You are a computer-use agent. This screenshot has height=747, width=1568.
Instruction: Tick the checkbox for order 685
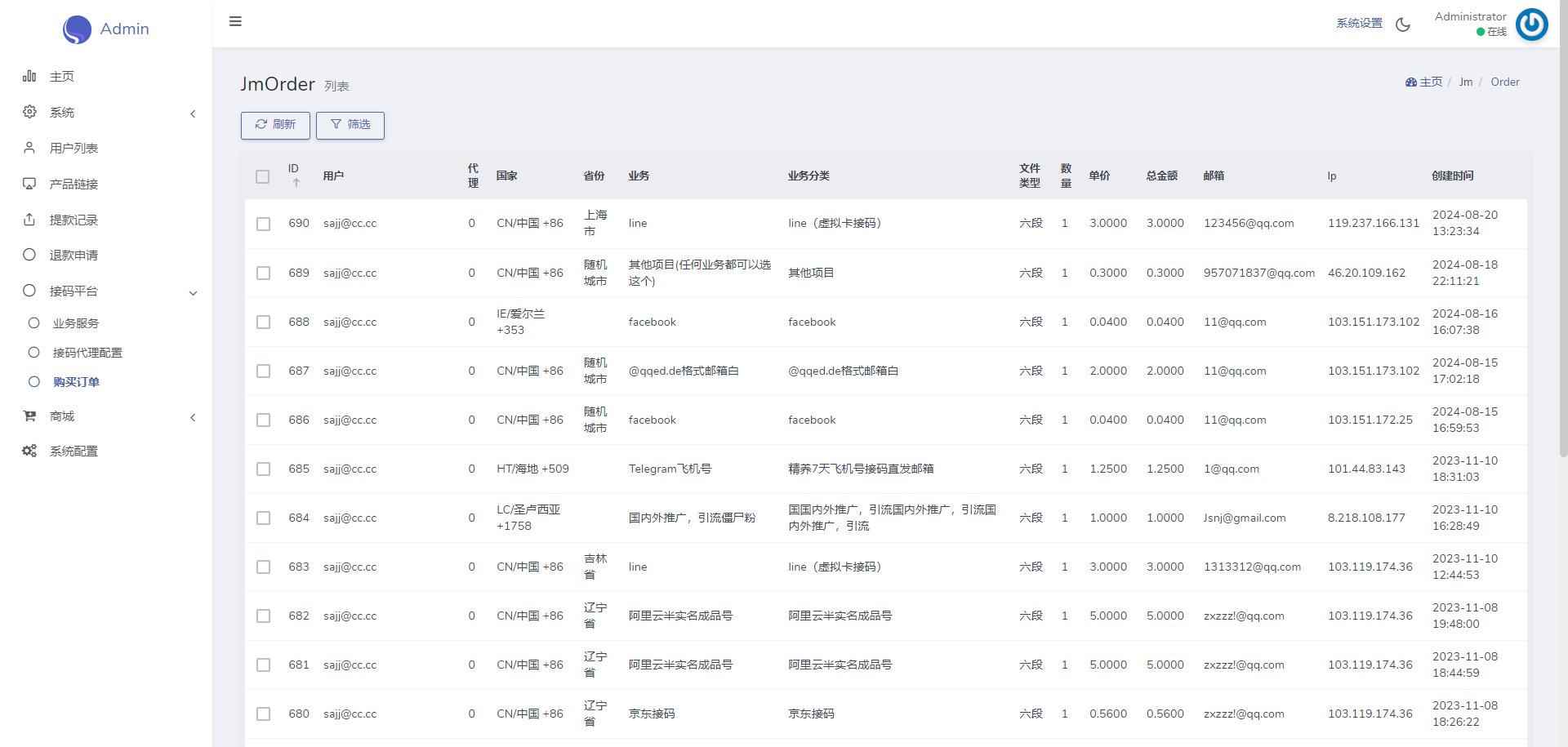pyautogui.click(x=263, y=469)
